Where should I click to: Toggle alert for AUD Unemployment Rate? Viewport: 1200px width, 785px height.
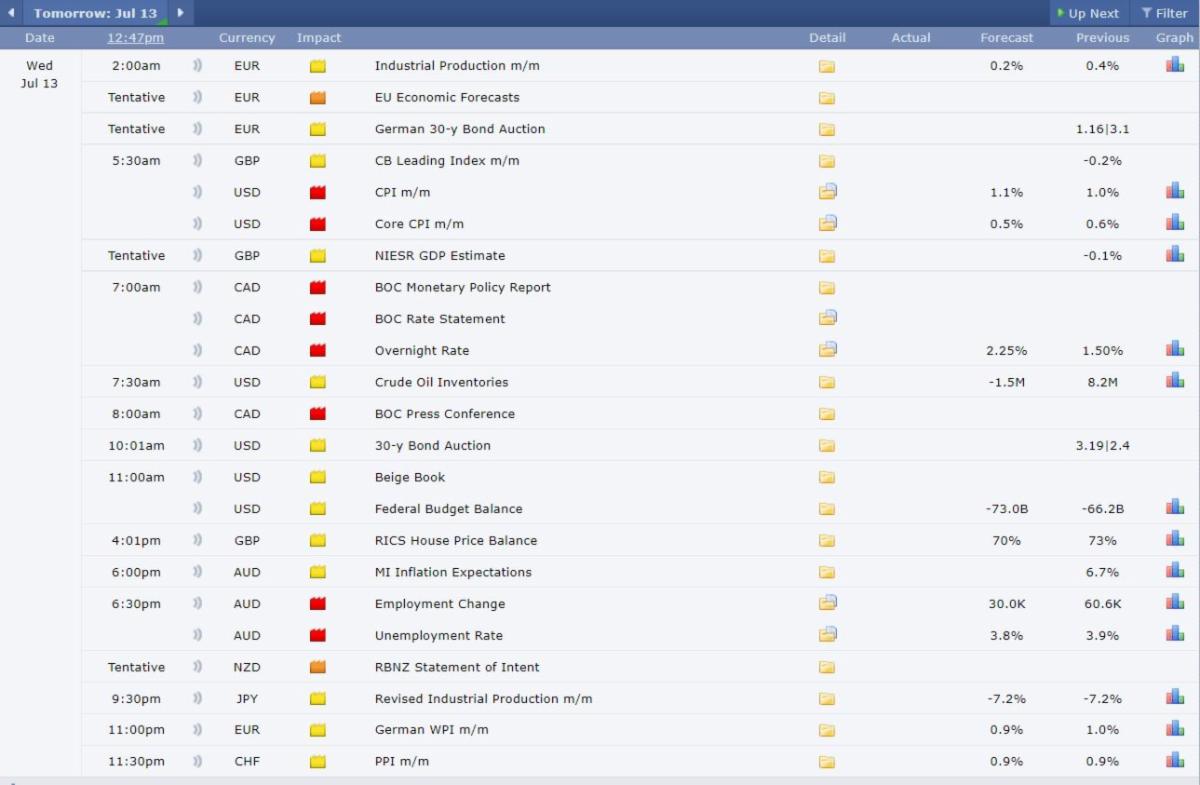click(197, 636)
